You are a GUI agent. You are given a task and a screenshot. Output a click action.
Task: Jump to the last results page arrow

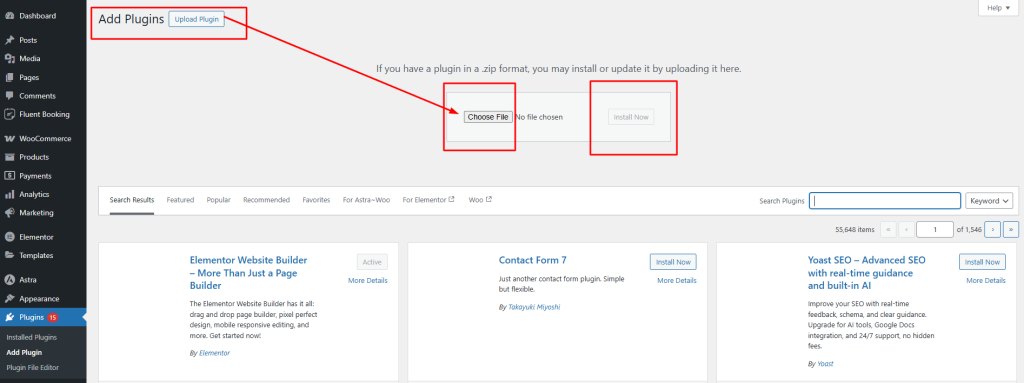click(x=1011, y=229)
